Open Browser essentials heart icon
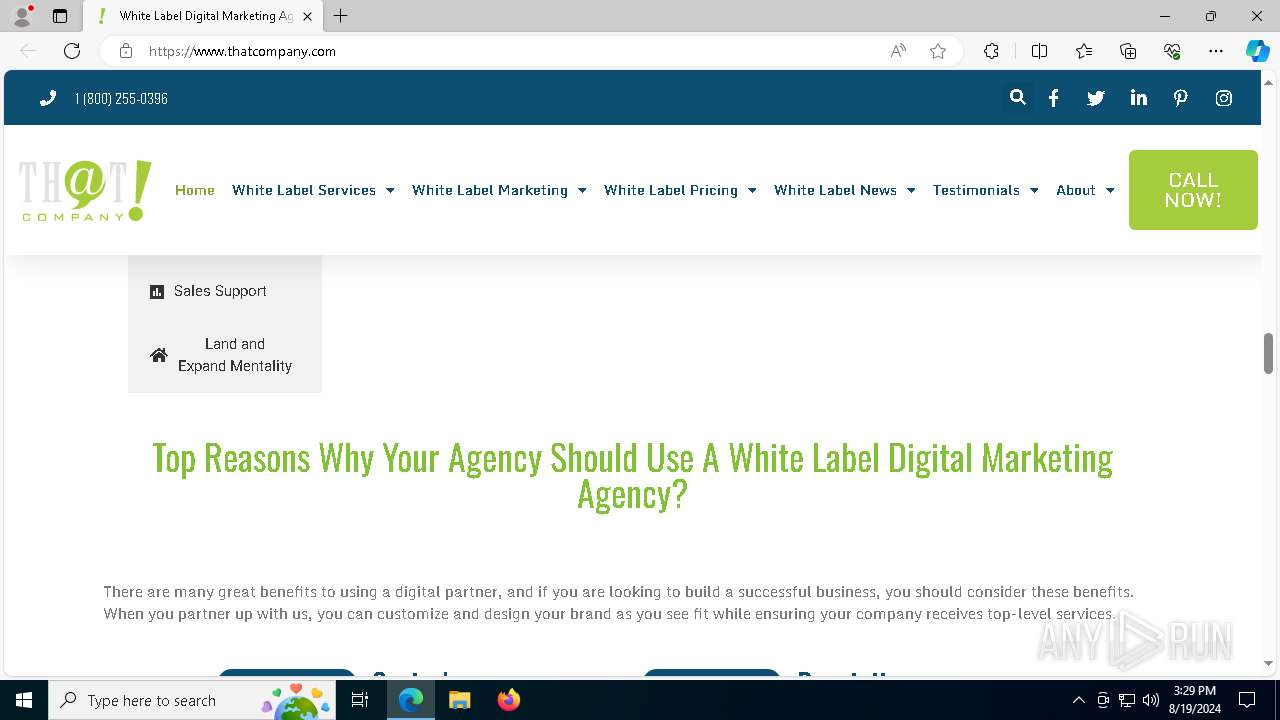The image size is (1280, 720). click(x=1172, y=51)
